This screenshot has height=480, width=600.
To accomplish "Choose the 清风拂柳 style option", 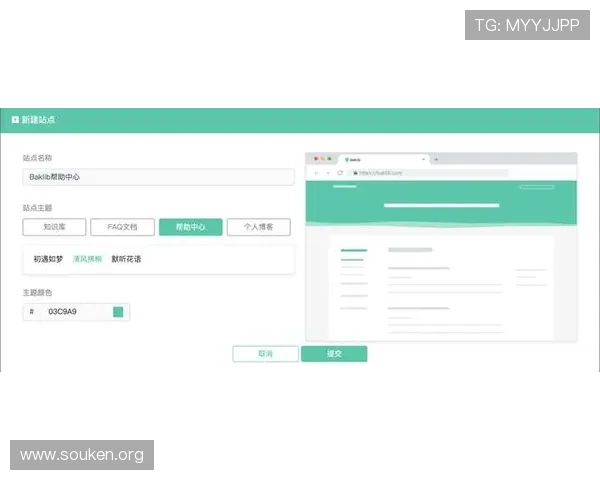I will (x=87, y=259).
